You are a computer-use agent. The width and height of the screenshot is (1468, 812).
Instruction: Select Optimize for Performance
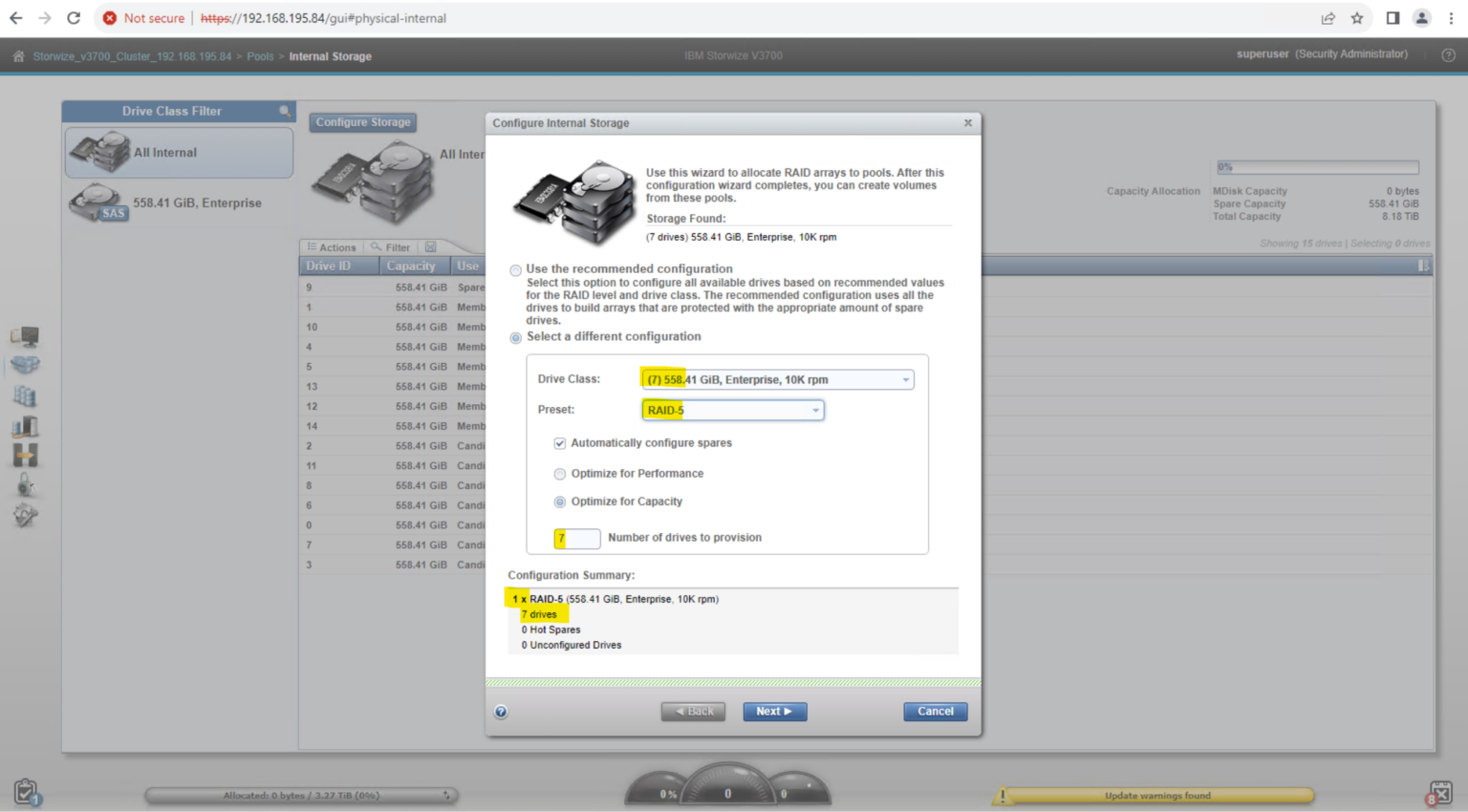tap(560, 474)
